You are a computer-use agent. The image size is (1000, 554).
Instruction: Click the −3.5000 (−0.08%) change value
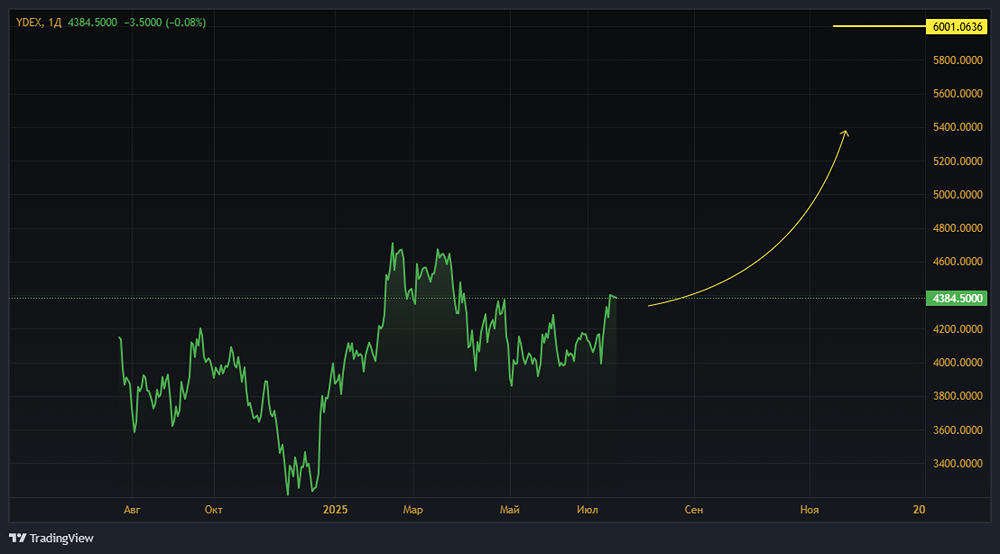(165, 22)
